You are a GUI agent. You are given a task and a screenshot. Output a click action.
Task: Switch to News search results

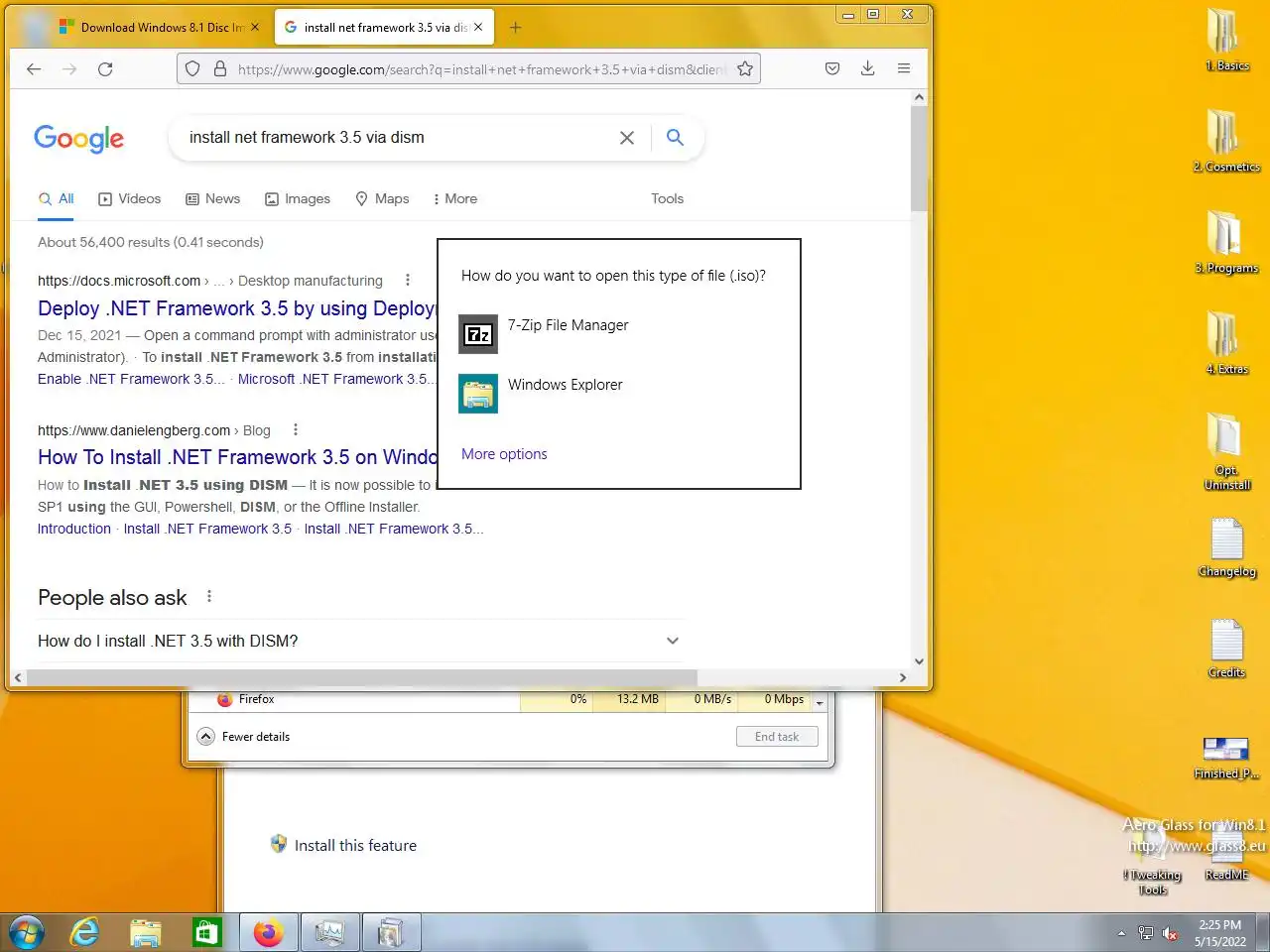click(212, 198)
